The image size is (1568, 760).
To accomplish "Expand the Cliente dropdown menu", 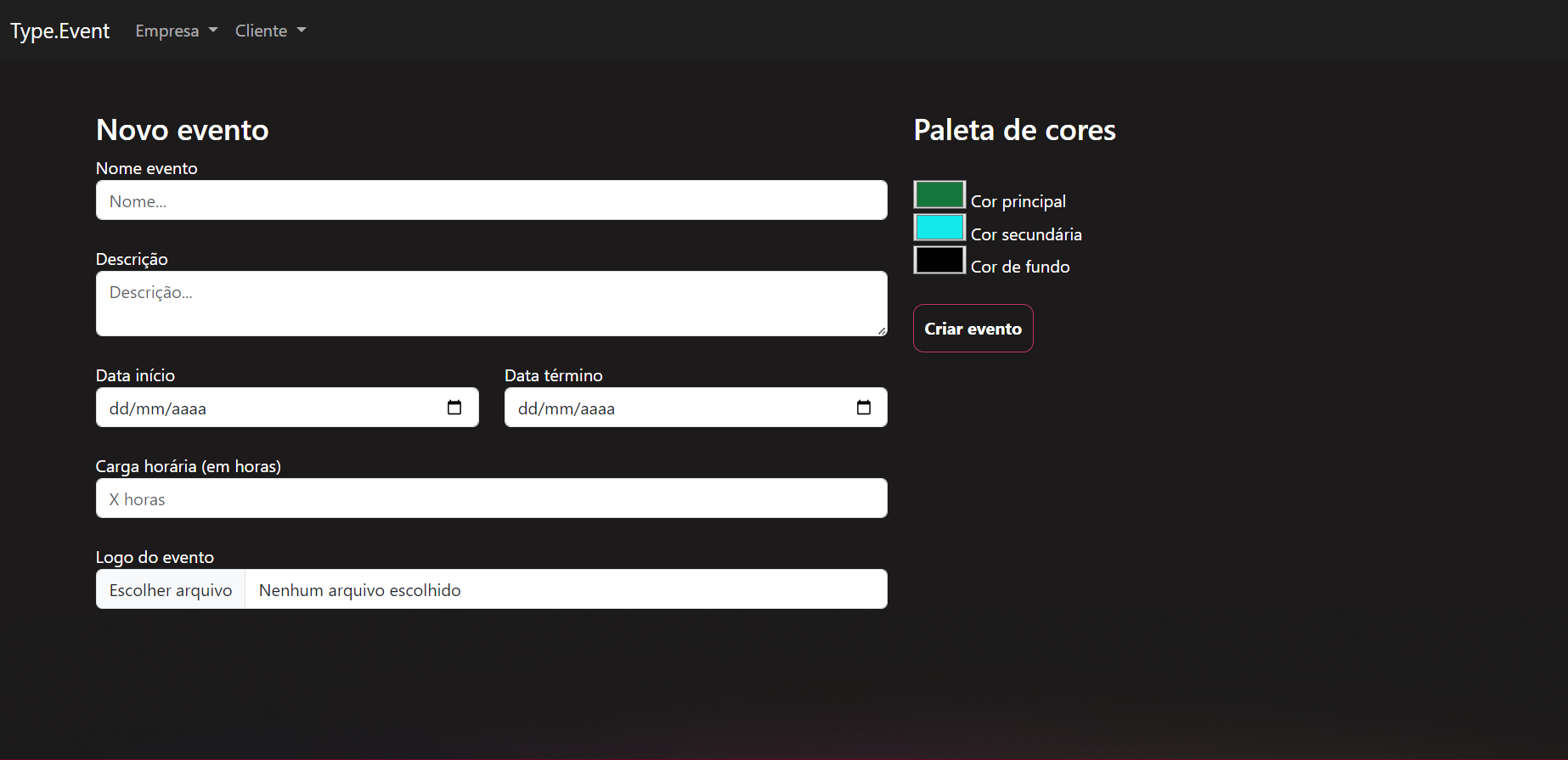I will 270,31.
